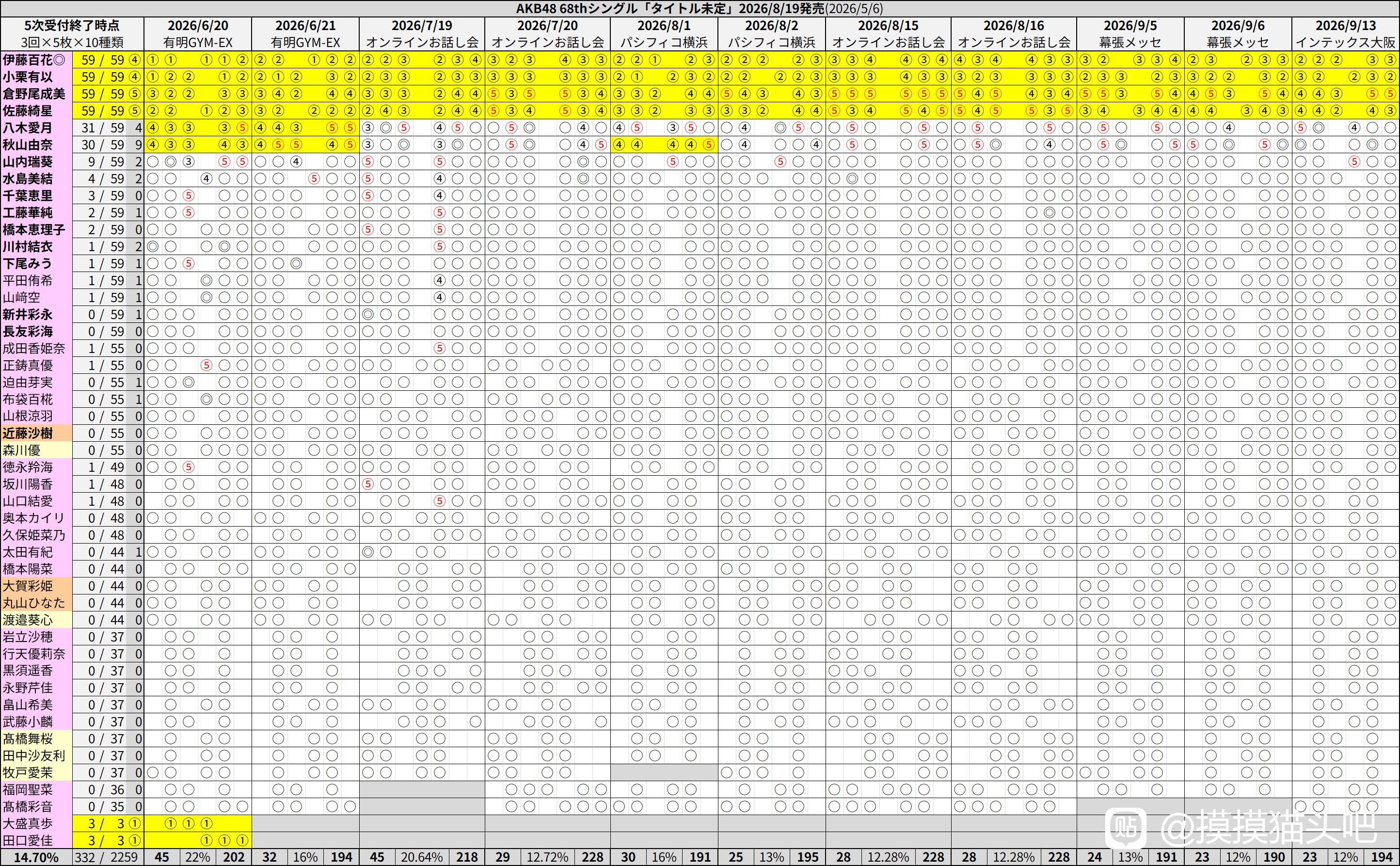Click member name 高橋彩音
Viewport: 1400px width, 866px height.
click(x=28, y=806)
